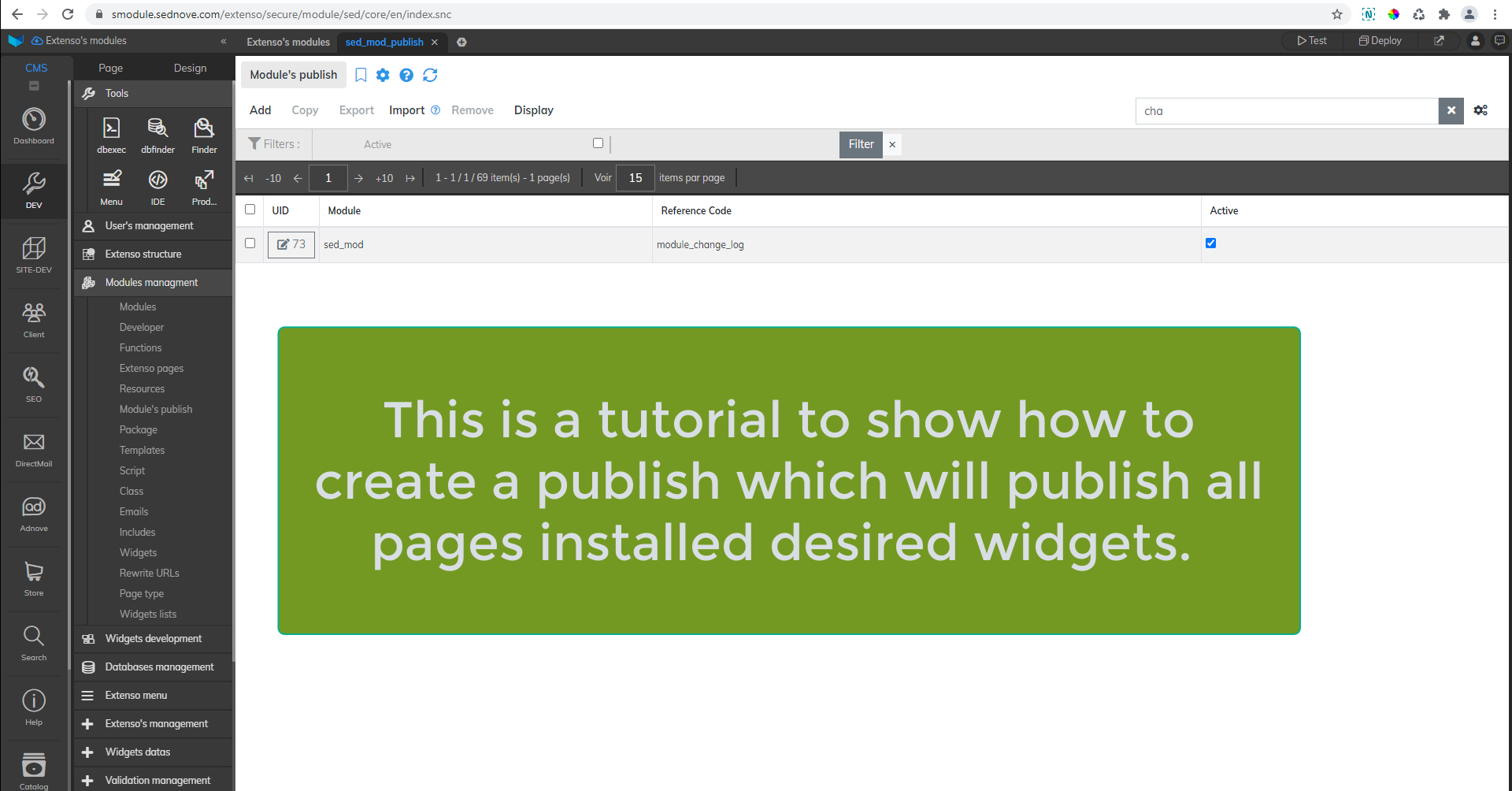This screenshot has width=1512, height=791.
Task: Select the DEV wrench icon
Action: (x=34, y=191)
